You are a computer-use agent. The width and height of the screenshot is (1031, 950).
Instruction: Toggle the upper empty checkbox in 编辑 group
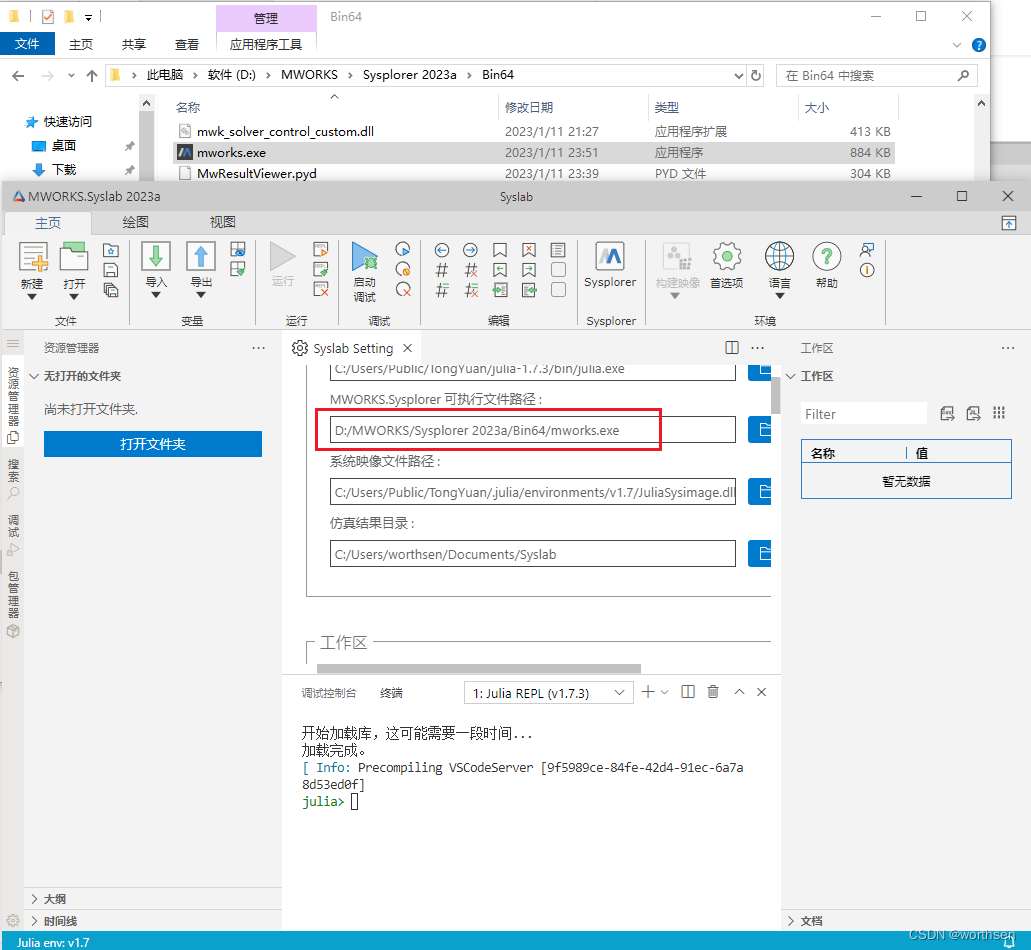pos(558,270)
